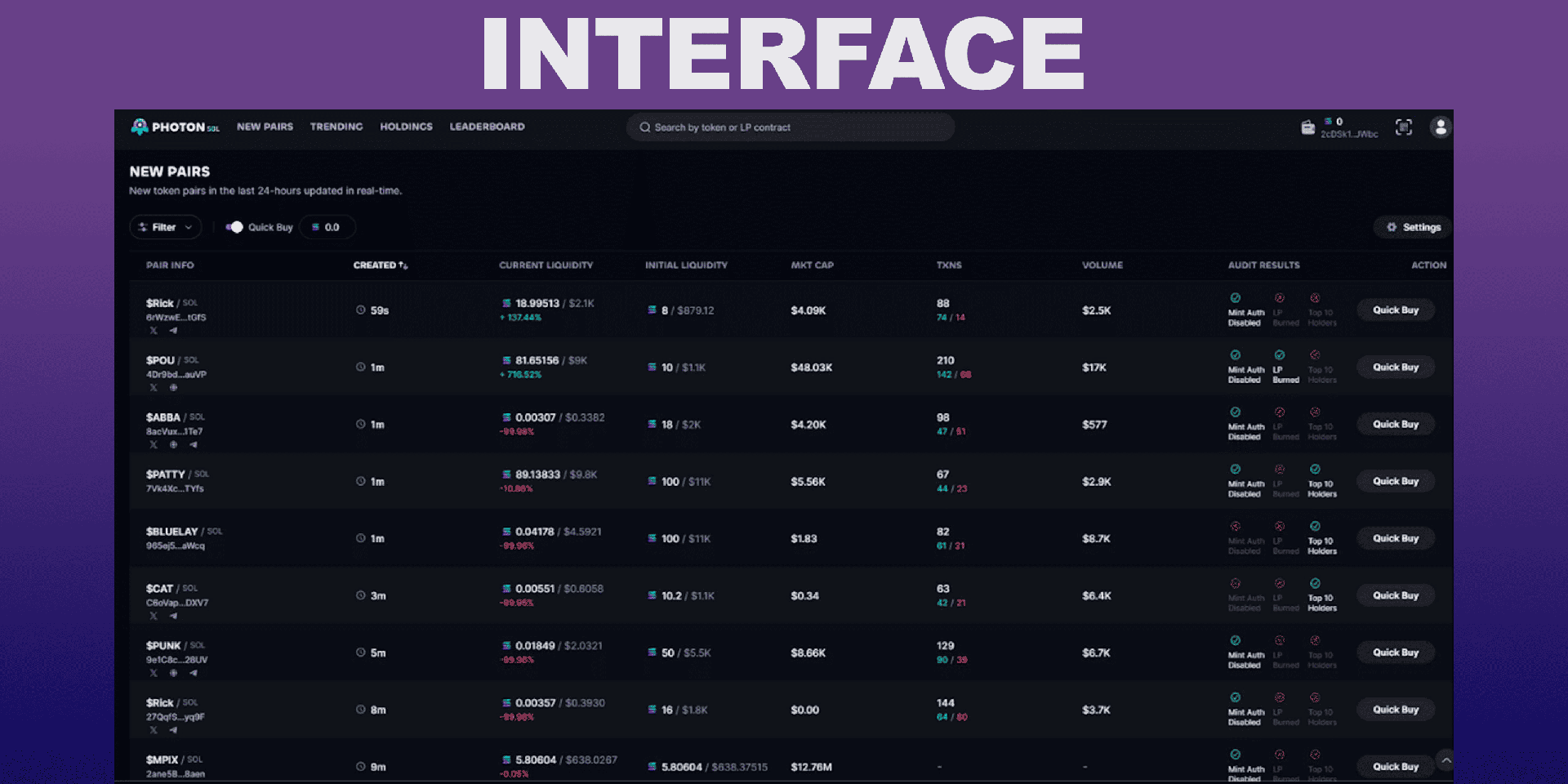Expand the Filter dropdown
This screenshot has width=1568, height=784.
(165, 227)
